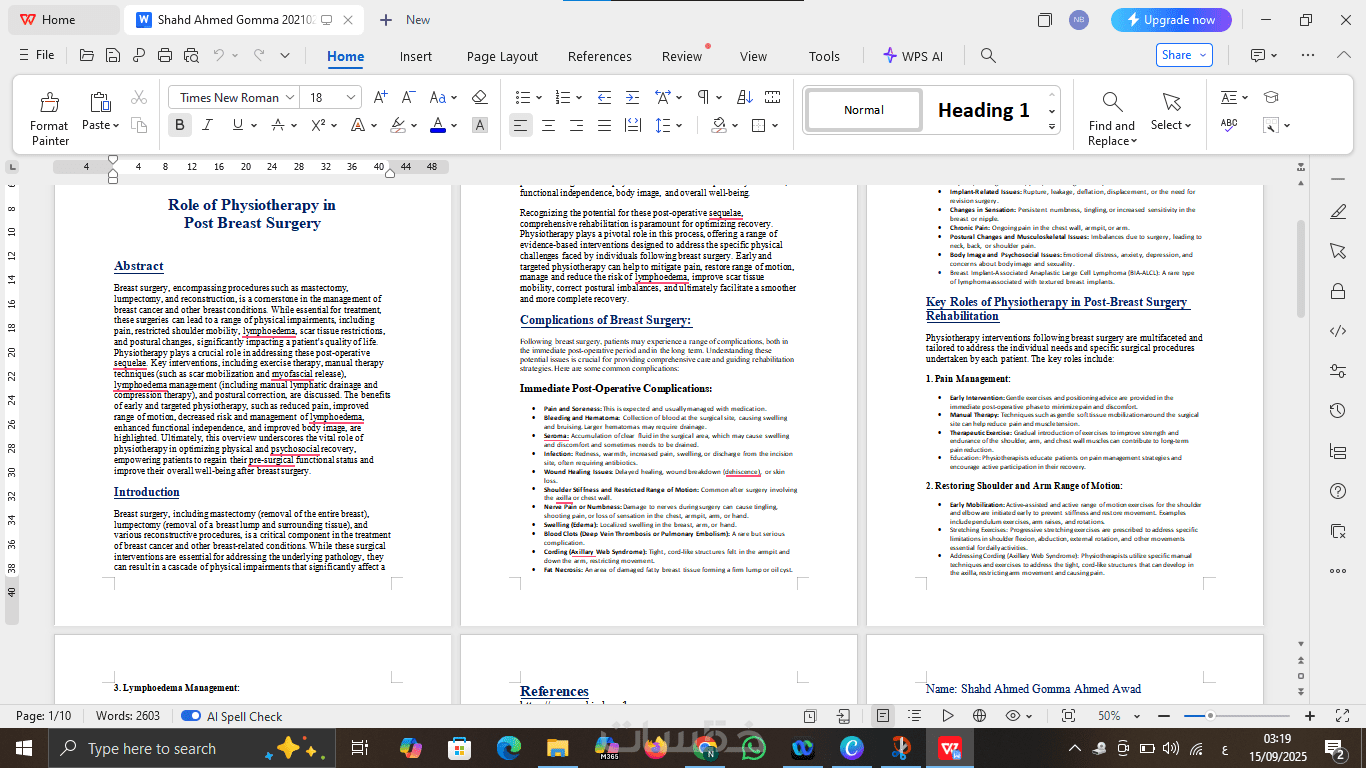Click the Cut scissors icon
1366x768 pixels.
(139, 98)
